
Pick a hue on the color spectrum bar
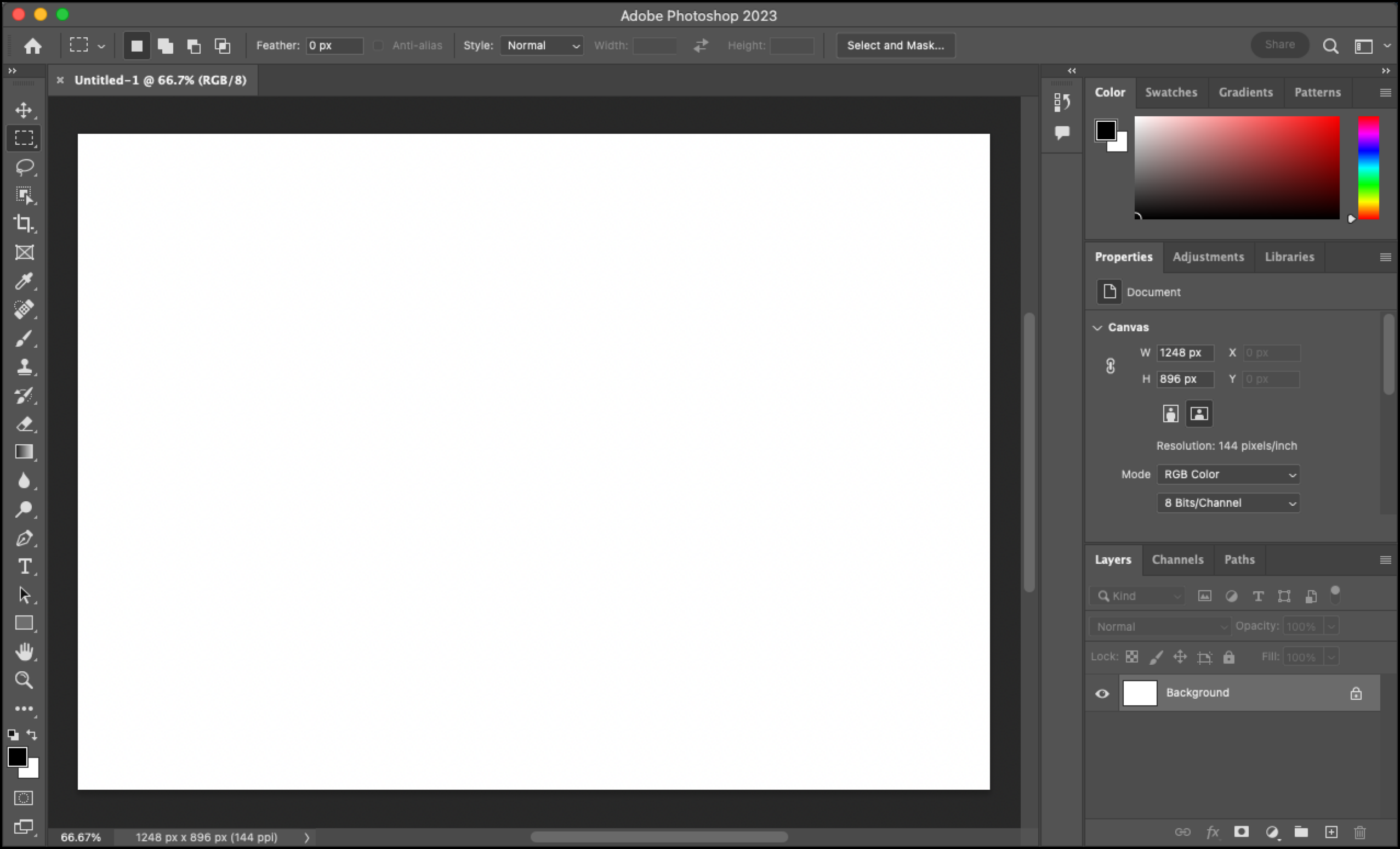click(x=1370, y=168)
